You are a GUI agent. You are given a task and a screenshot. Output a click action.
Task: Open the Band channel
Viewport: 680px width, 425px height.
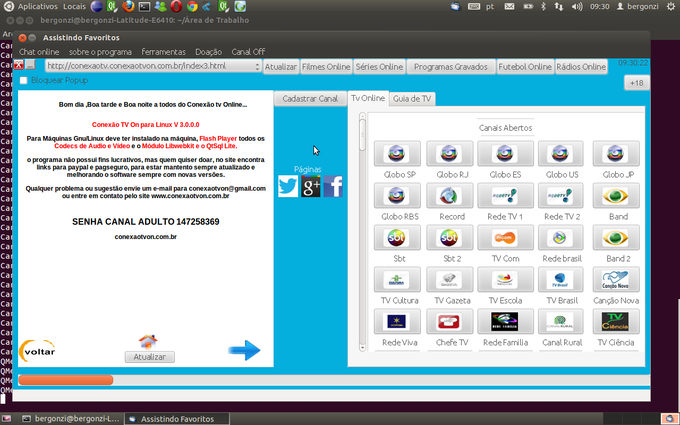(616, 196)
